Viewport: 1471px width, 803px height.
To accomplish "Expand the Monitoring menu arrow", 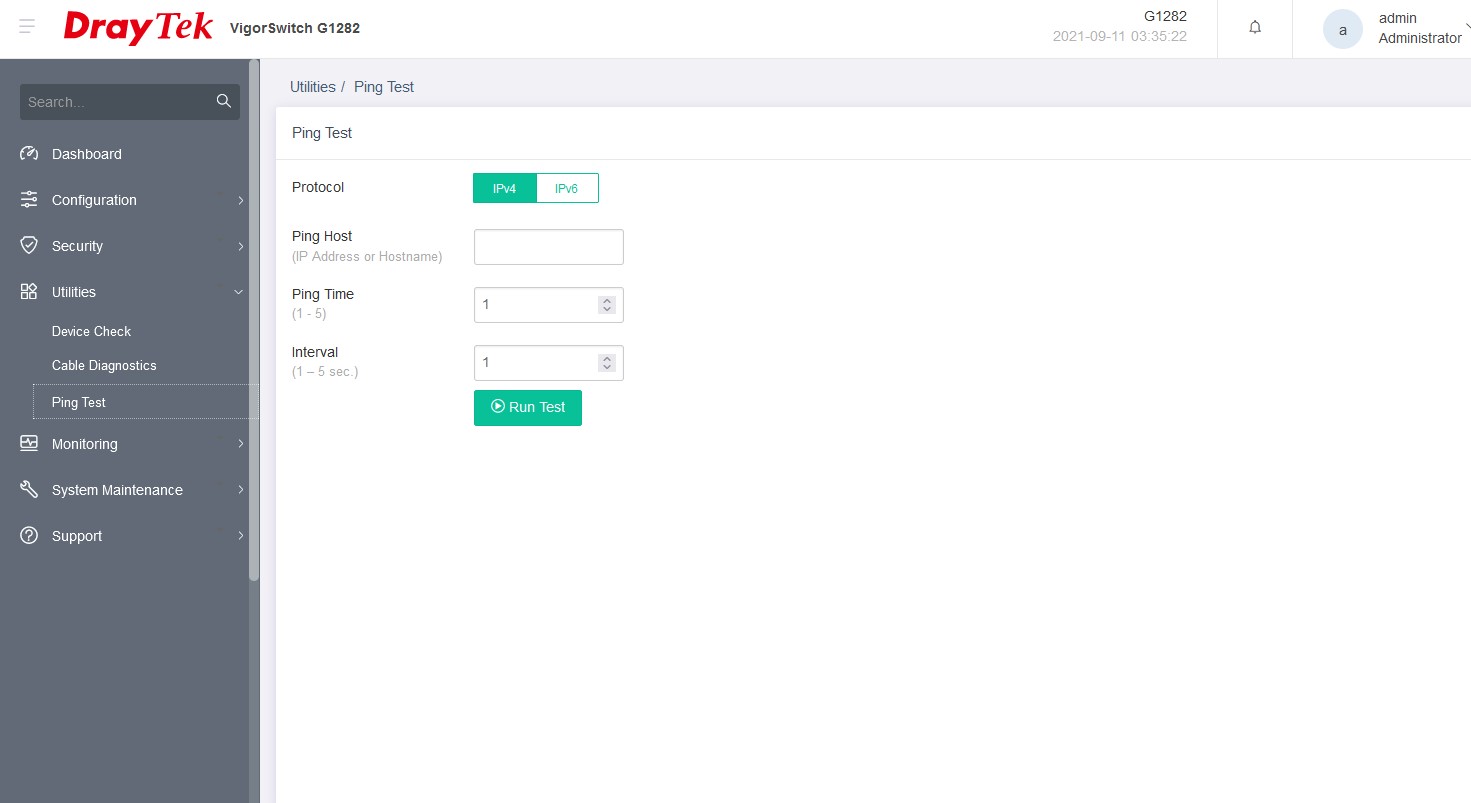I will [x=240, y=444].
